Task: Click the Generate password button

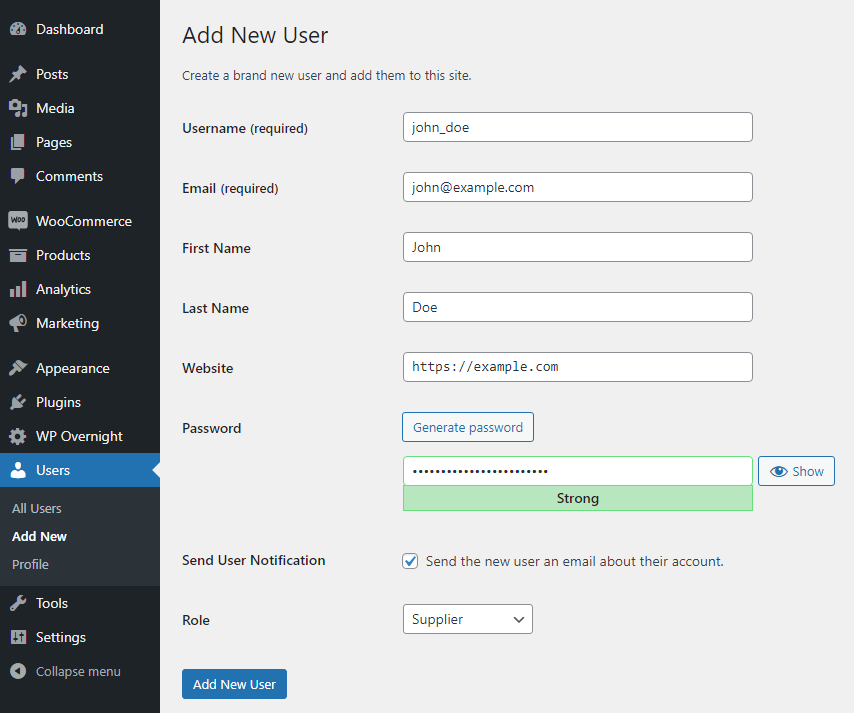Action: tap(468, 427)
